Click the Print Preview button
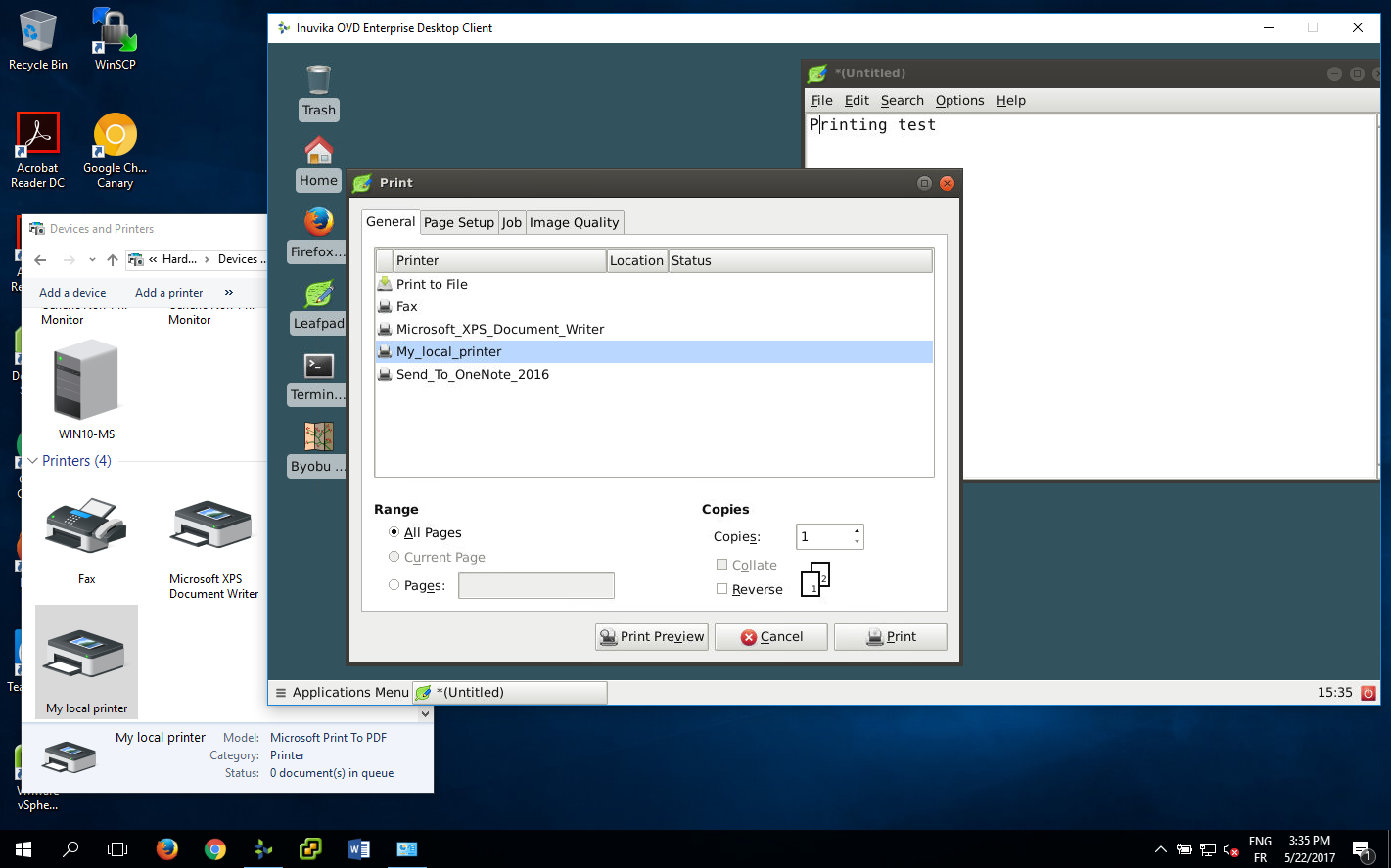Viewport: 1391px width, 868px height. pyautogui.click(x=651, y=637)
